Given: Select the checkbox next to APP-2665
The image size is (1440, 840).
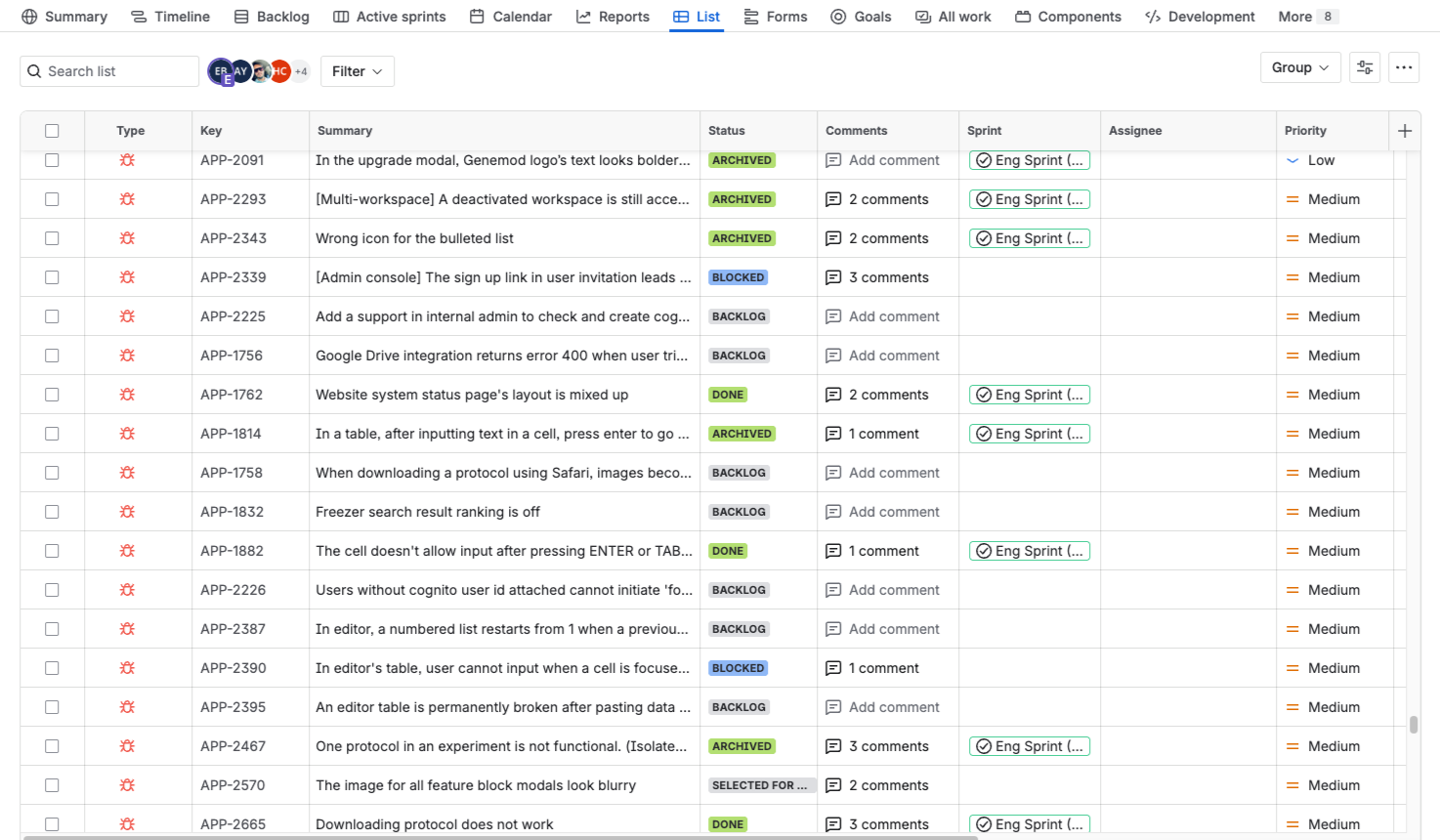Looking at the screenshot, I should [52, 823].
